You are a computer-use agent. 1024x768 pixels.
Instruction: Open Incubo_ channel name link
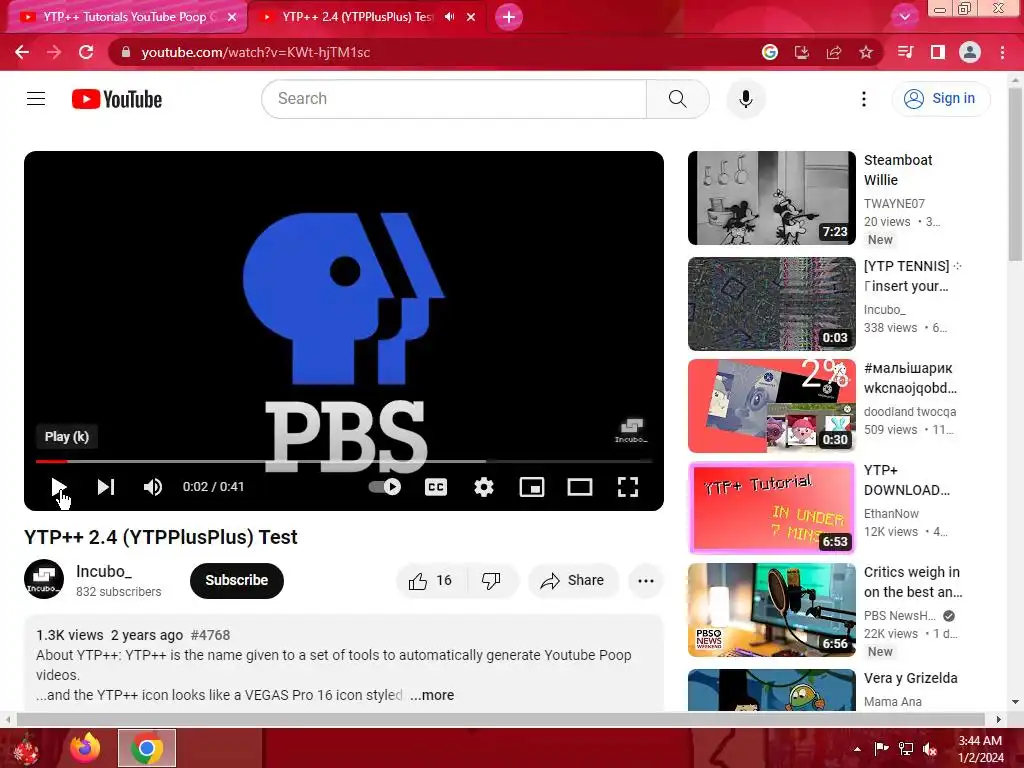click(104, 571)
